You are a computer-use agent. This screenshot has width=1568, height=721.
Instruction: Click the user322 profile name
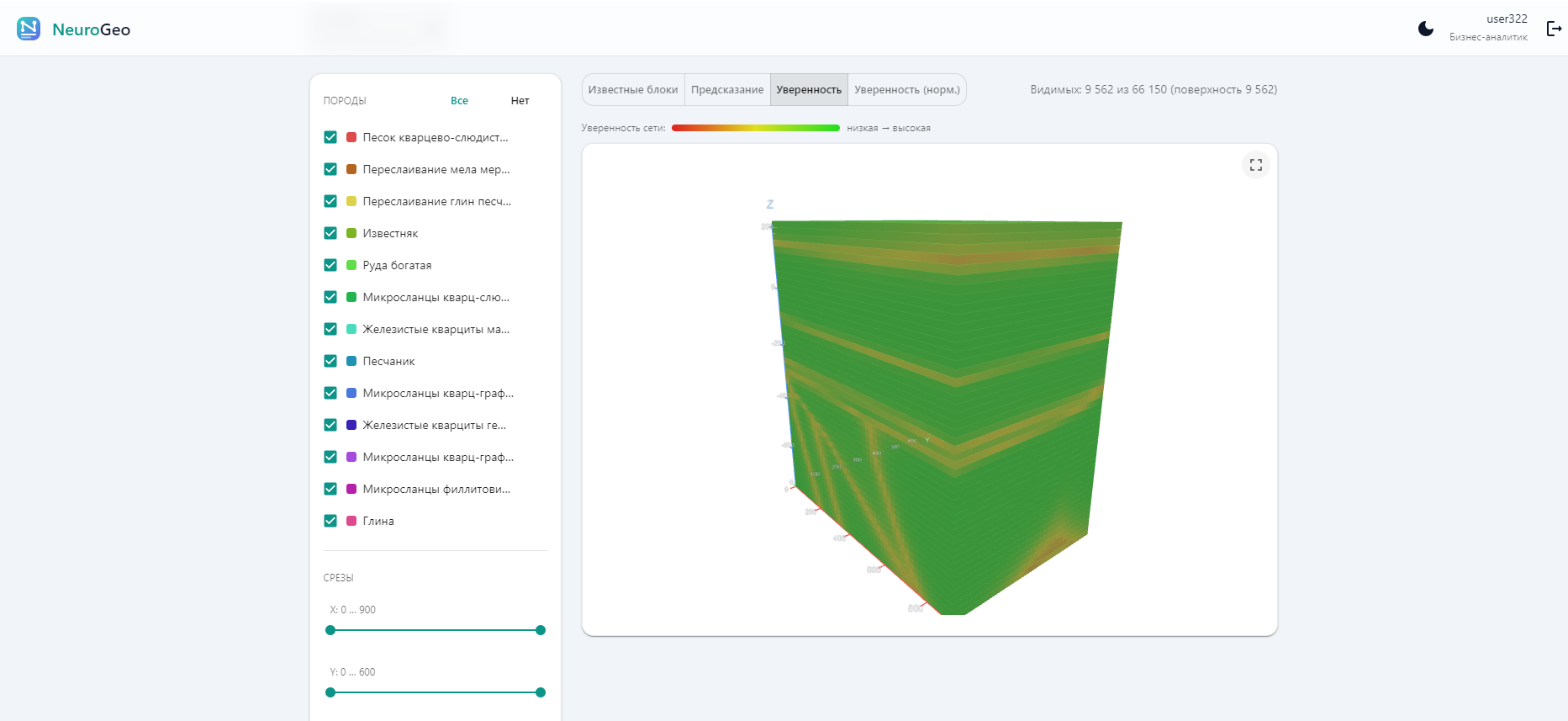tap(1507, 19)
